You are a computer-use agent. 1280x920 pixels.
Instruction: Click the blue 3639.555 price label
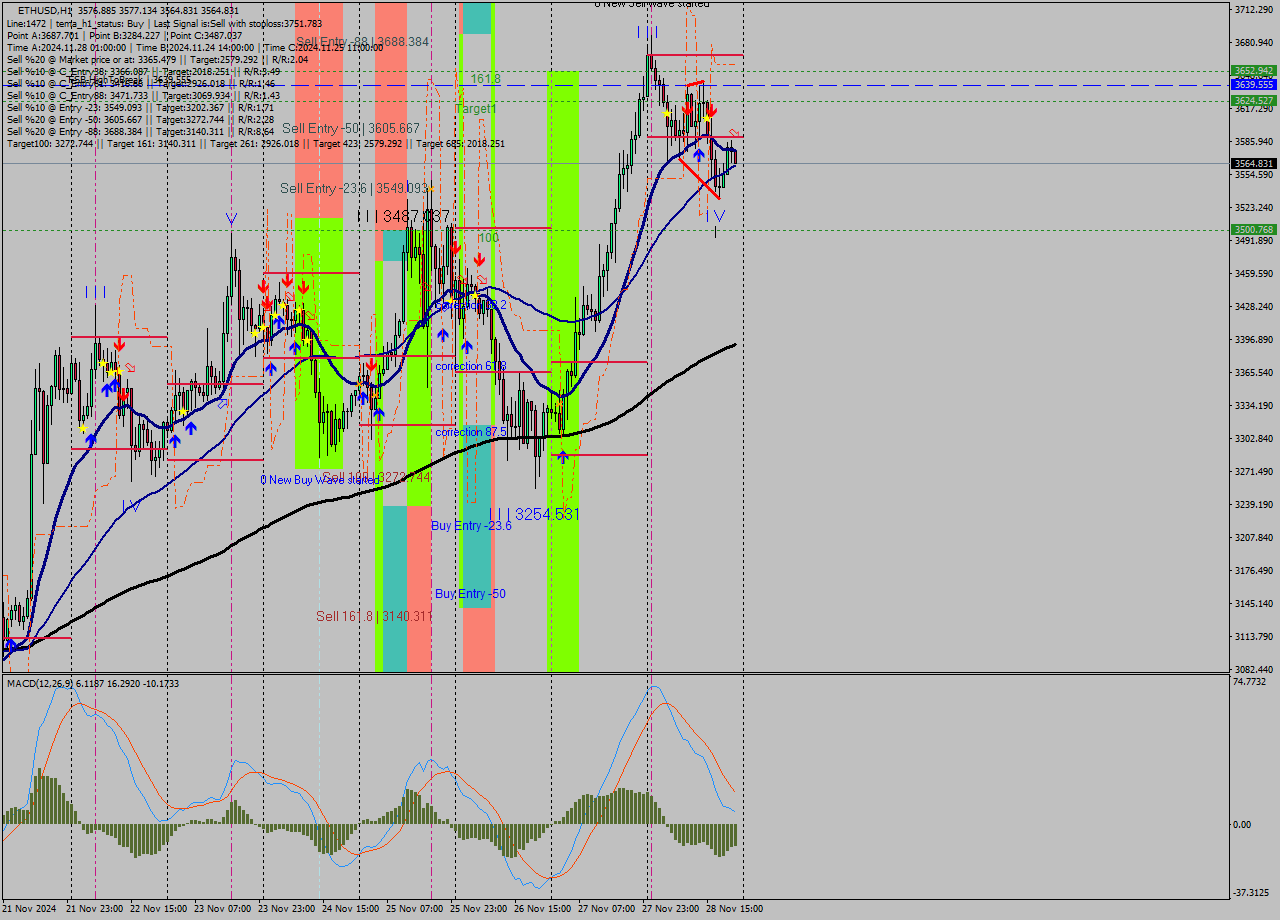tap(1253, 85)
